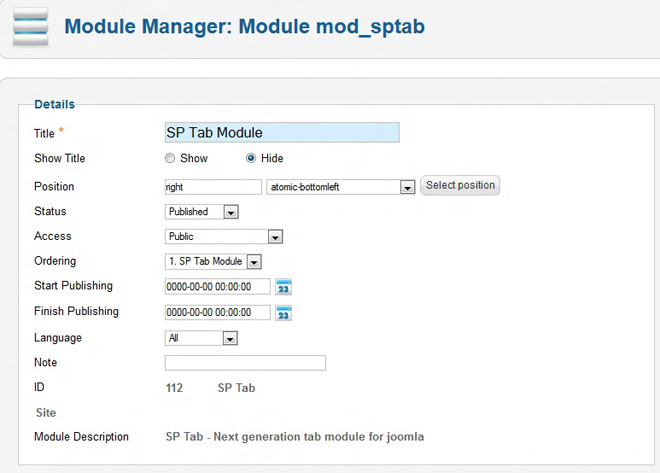Click the Position text input showing right
The width and height of the screenshot is (660, 473).
point(212,187)
